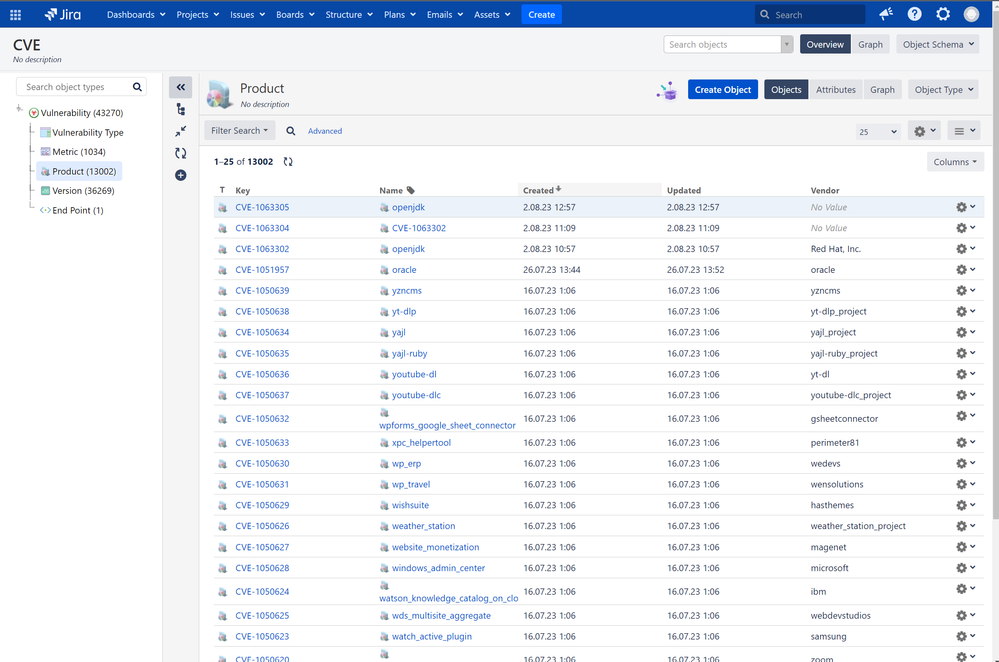Open the Assets menu
This screenshot has height=662, width=999.
[492, 15]
